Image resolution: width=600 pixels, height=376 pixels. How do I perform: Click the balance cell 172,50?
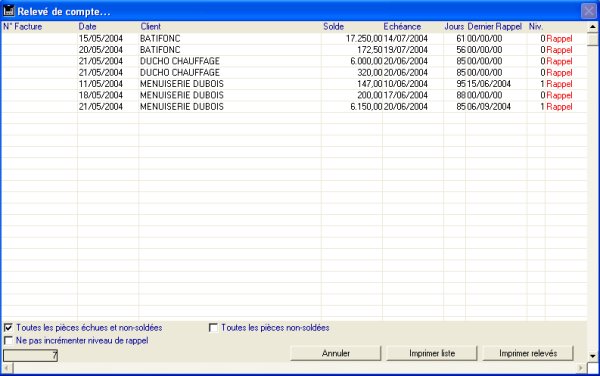point(370,50)
